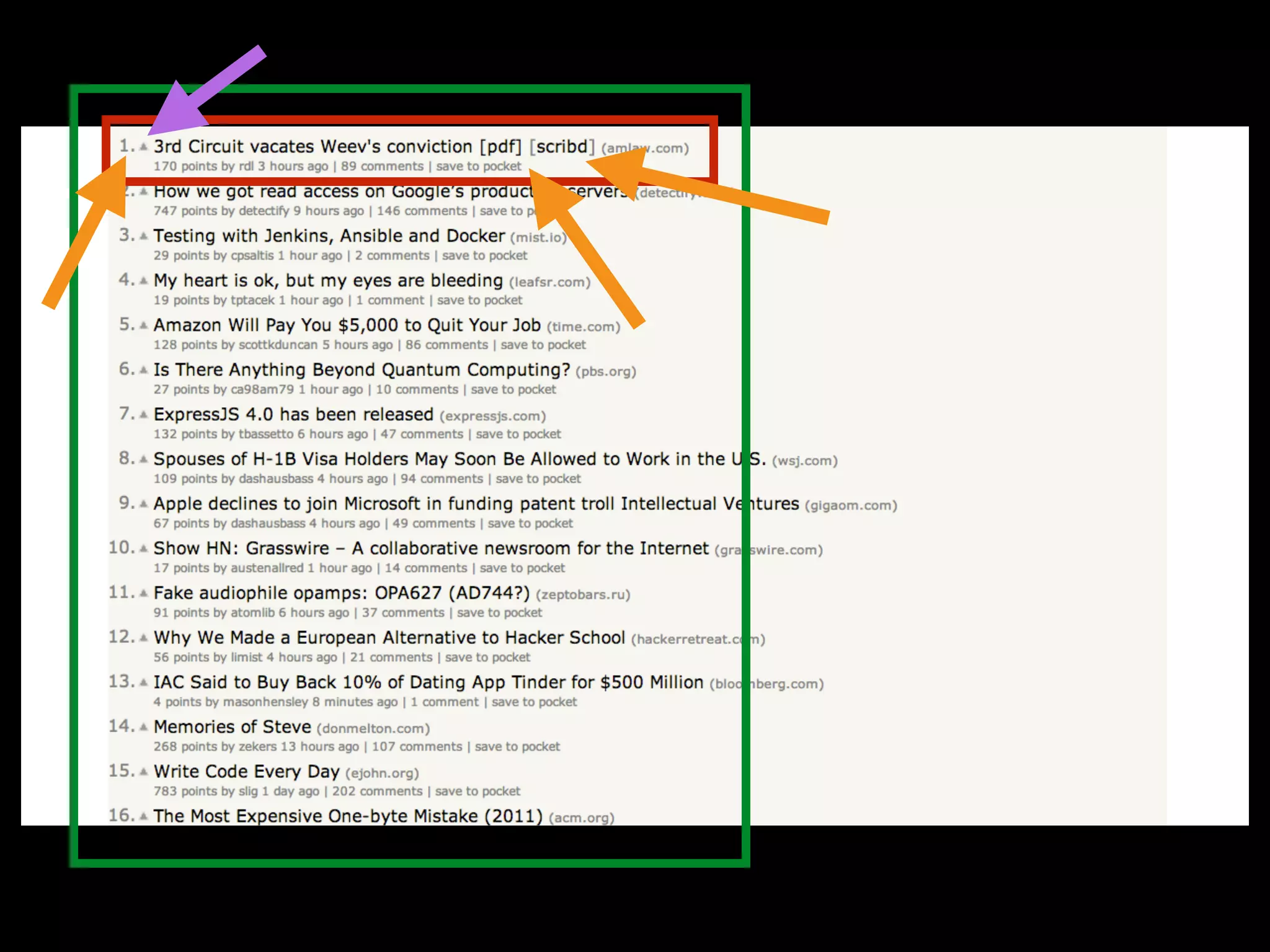The image size is (1270, 952).
Task: Open The Most Expensive One-byte Mistake
Action: pyautogui.click(x=347, y=816)
